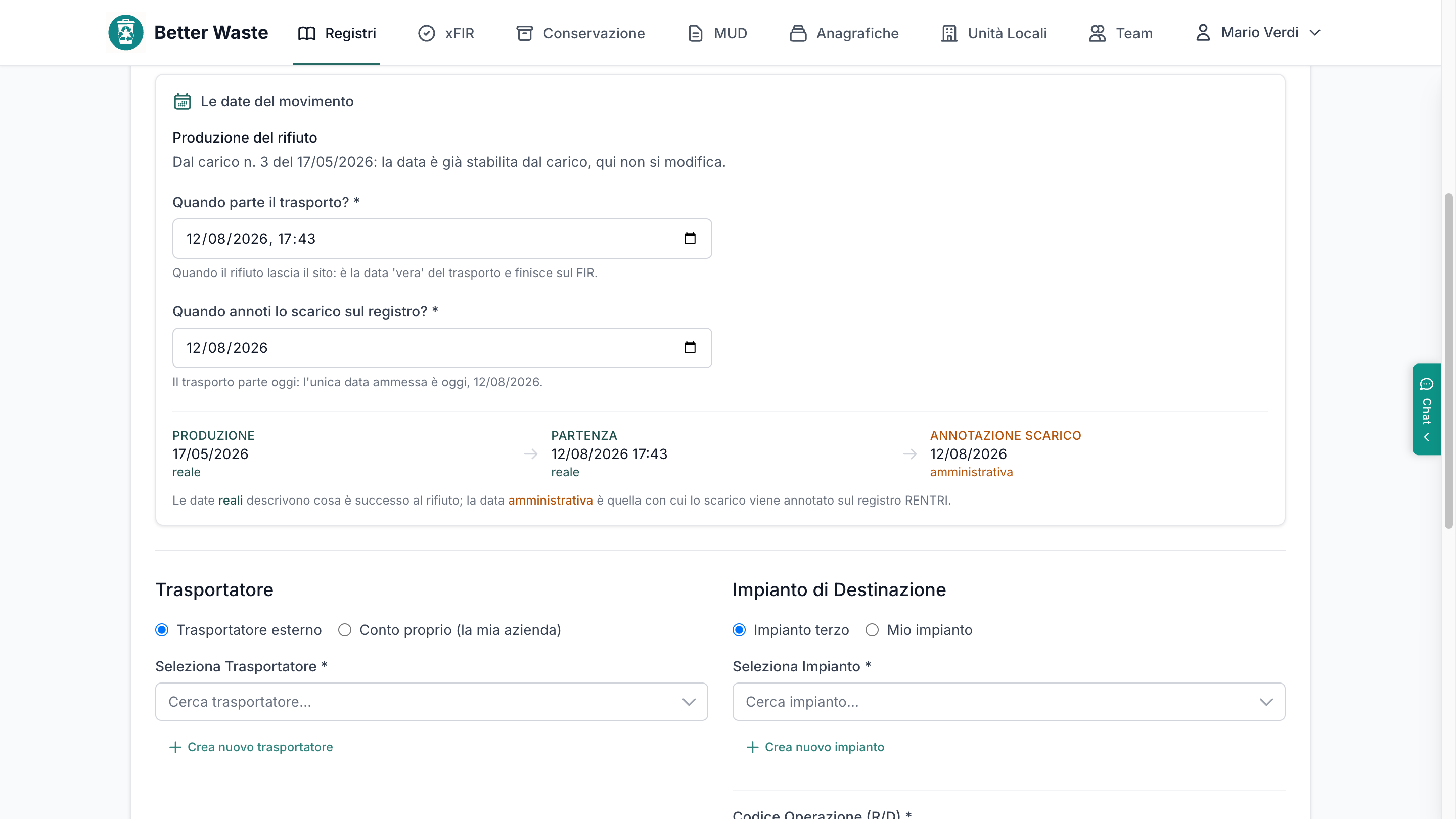Click the plus icon for Crea nuovo impianto
1456x819 pixels.
(x=752, y=747)
